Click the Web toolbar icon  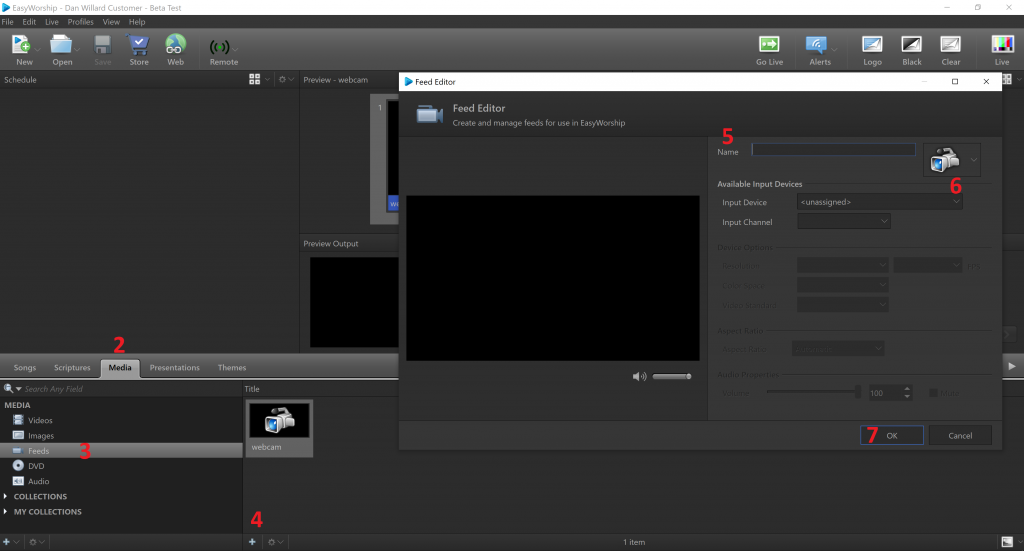pyautogui.click(x=175, y=45)
